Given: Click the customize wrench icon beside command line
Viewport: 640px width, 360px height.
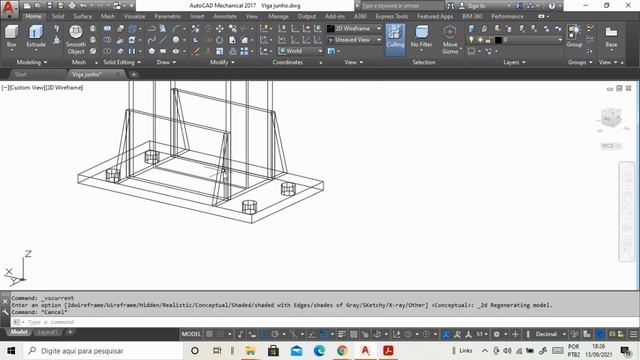Looking at the screenshot, I should pos(5,312).
